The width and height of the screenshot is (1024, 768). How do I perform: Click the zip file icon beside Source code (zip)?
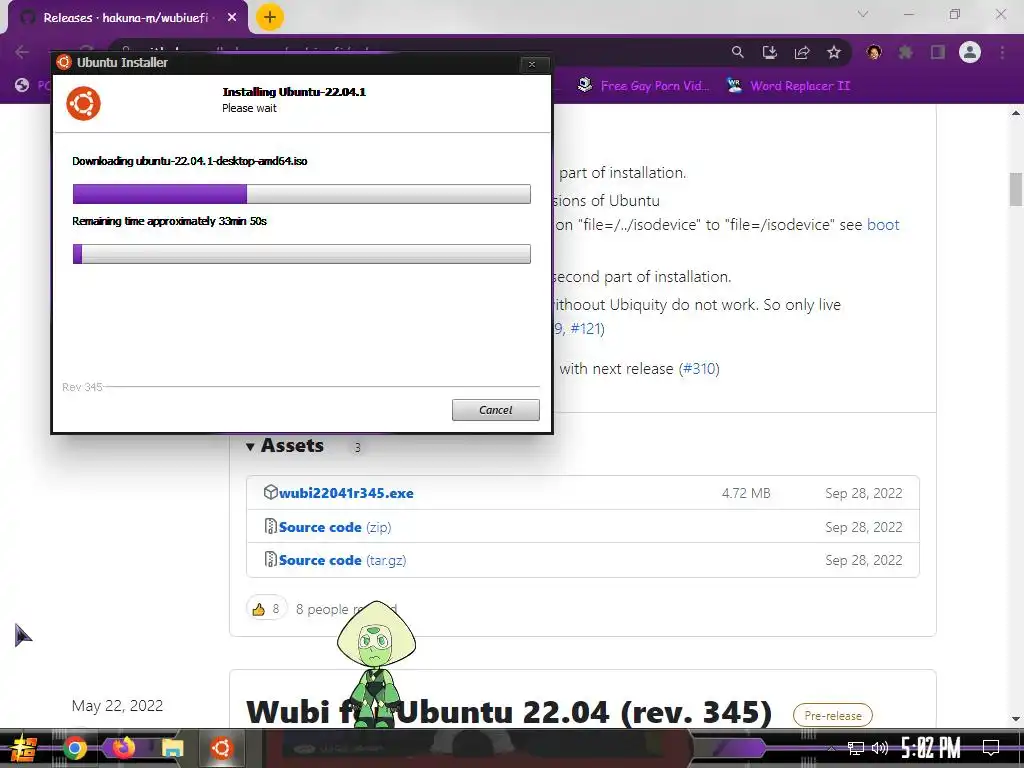pyautogui.click(x=270, y=526)
